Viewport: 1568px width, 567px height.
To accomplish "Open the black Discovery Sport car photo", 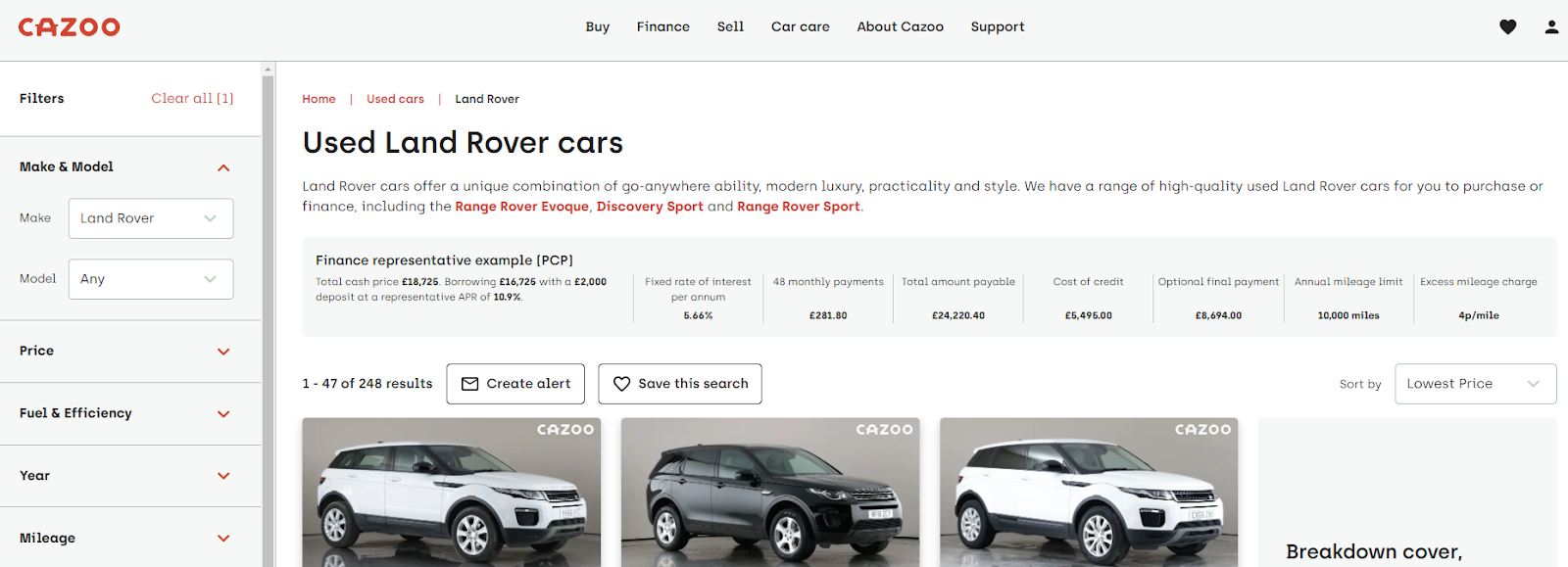I will [770, 493].
